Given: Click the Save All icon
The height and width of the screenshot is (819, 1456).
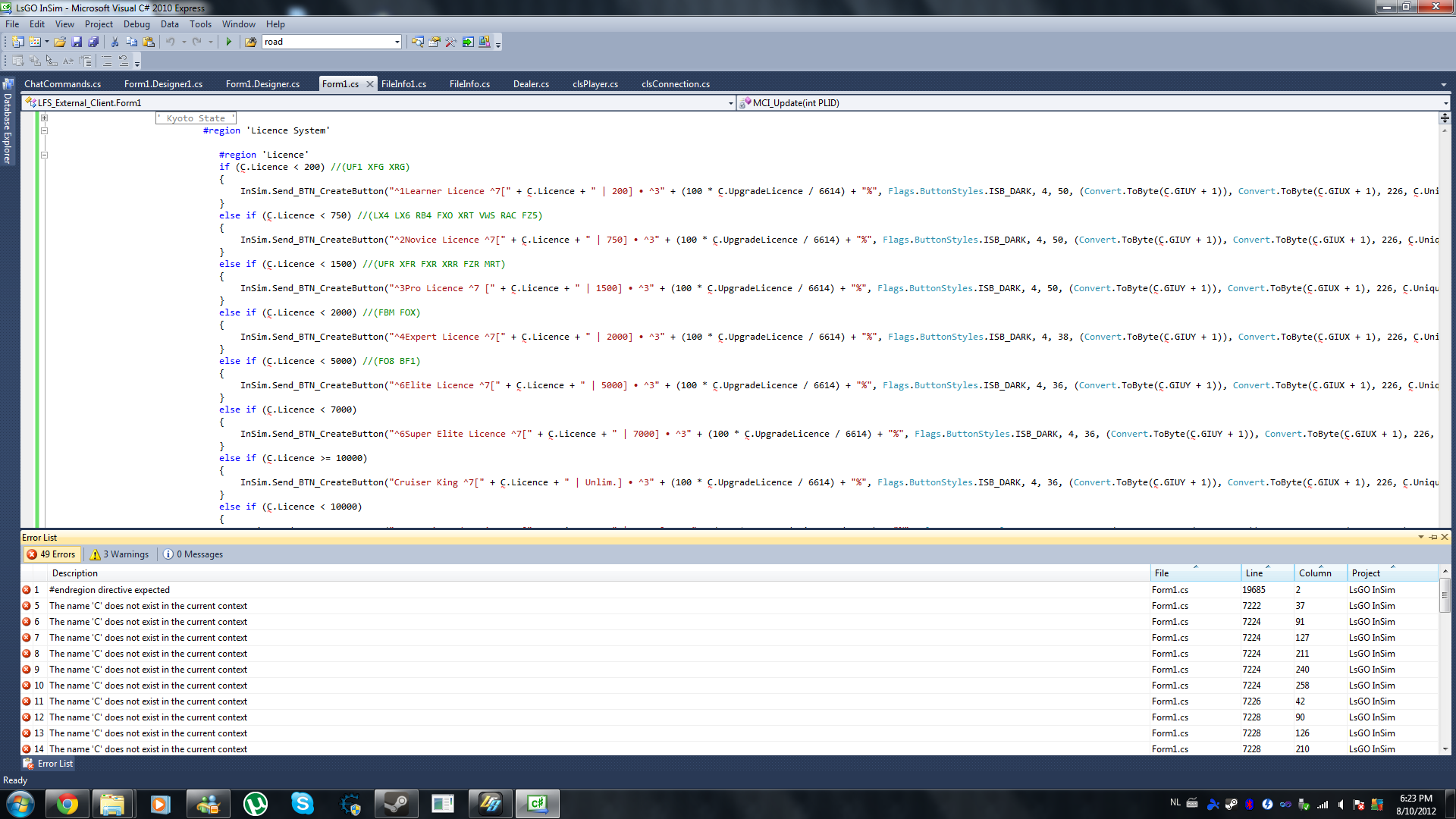Looking at the screenshot, I should [x=93, y=42].
